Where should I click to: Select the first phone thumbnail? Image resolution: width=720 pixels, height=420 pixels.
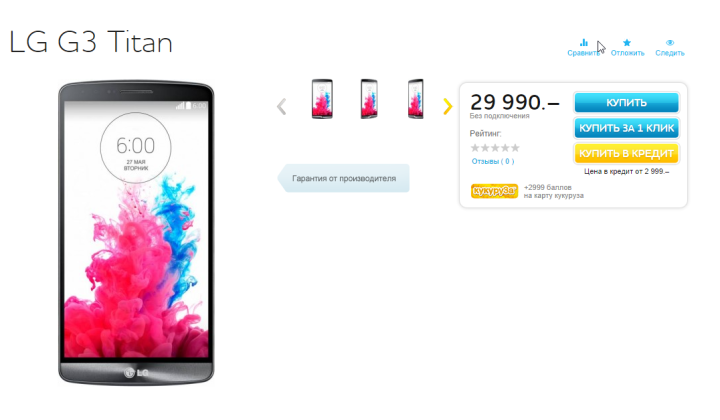pyautogui.click(x=322, y=99)
